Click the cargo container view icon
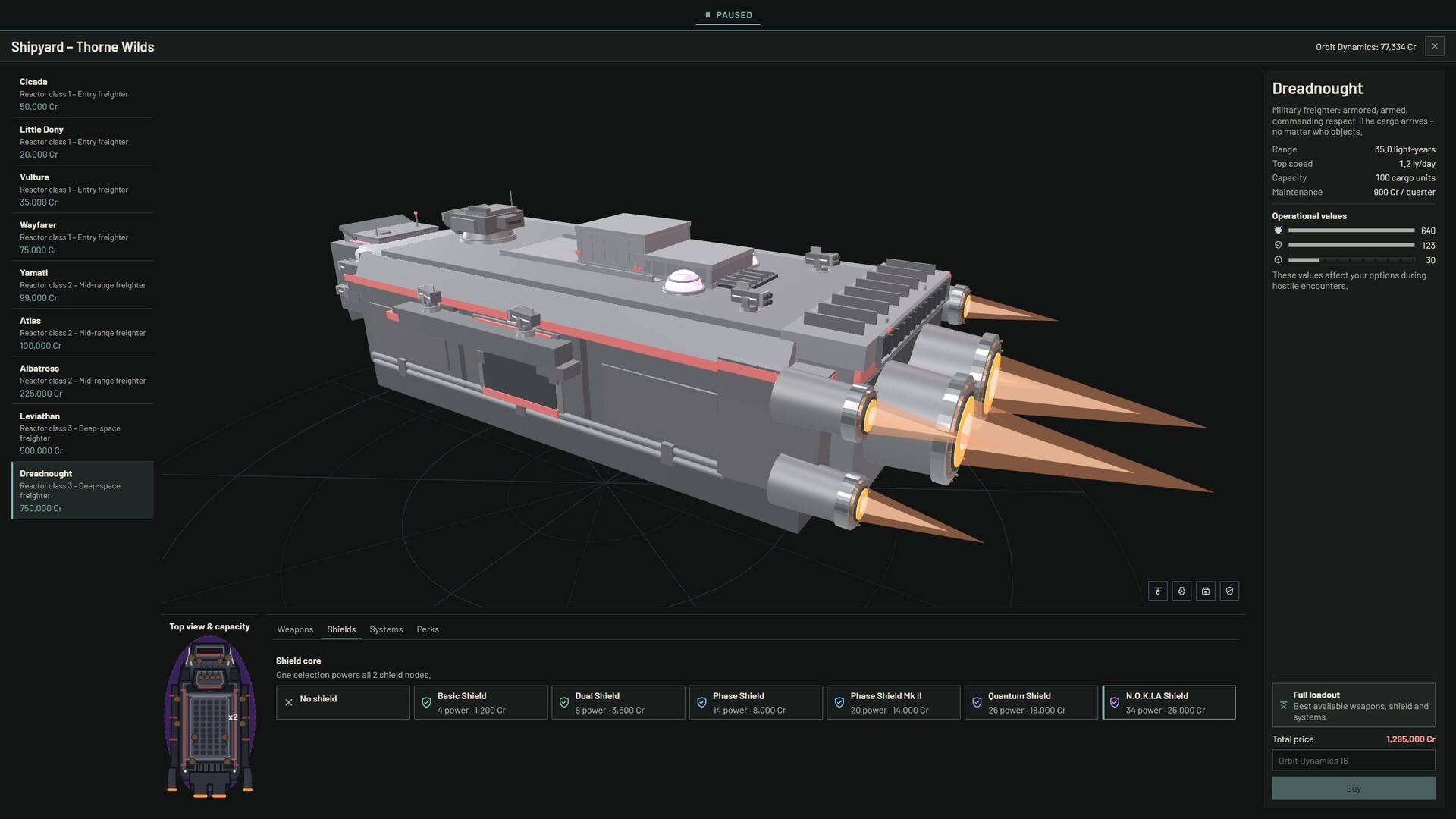The image size is (1456, 819). tap(1206, 591)
